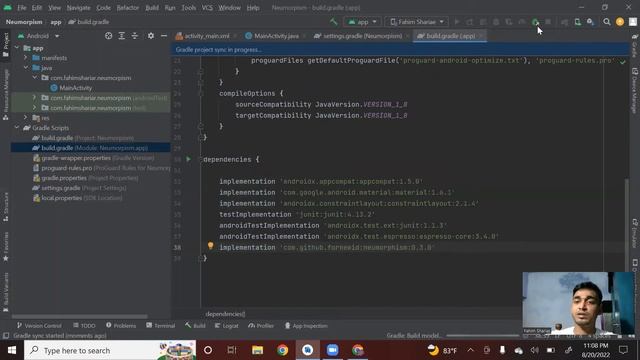Expand the androidTest package com.fahimshariar.neumorpism
This screenshot has width=640, height=360.
tap(34, 98)
